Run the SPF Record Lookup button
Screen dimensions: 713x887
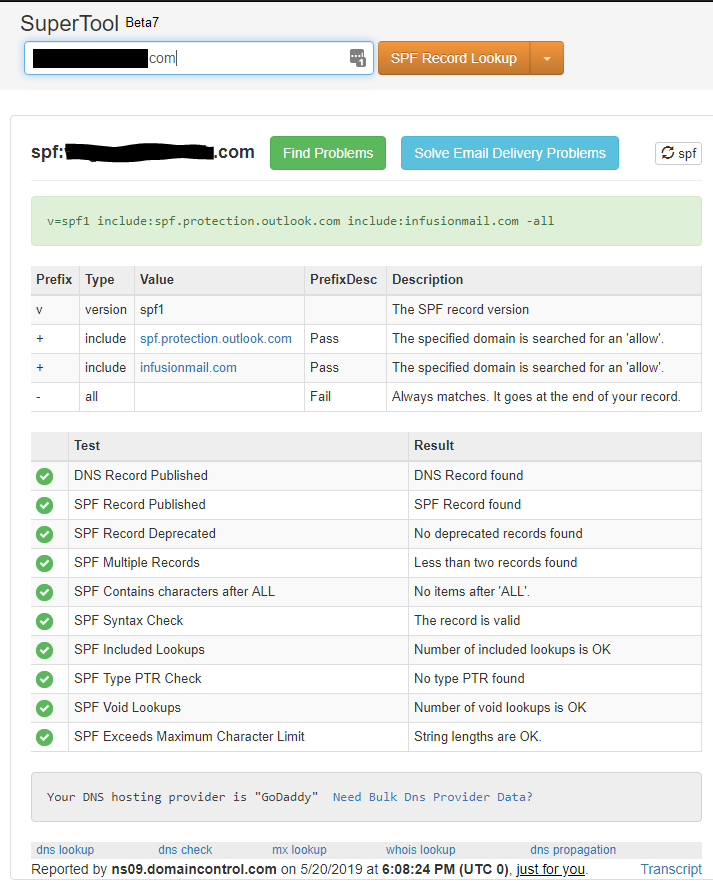tap(454, 58)
